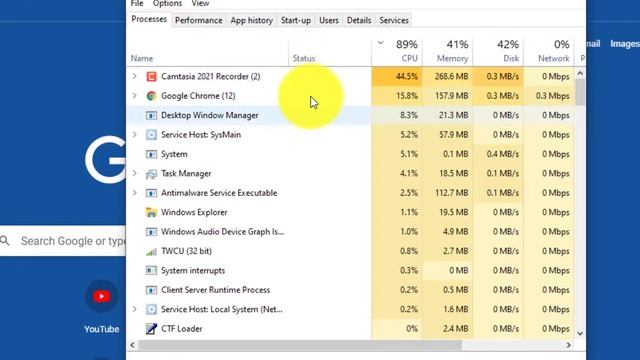
Task: Expand the Task Manager process group
Action: [134, 173]
